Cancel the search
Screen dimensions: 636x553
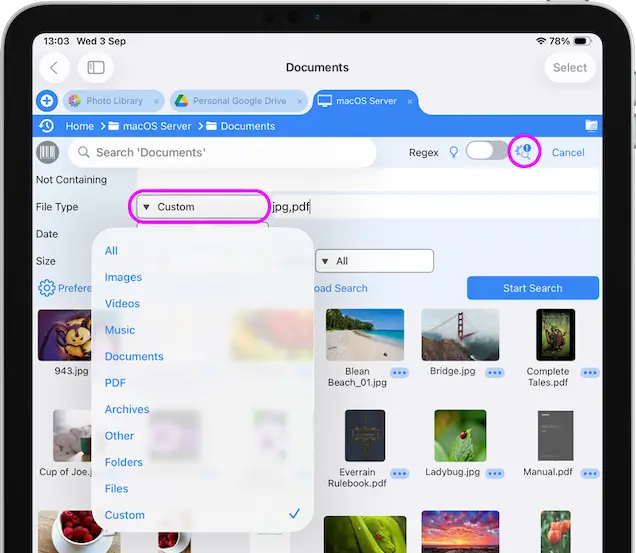click(568, 152)
